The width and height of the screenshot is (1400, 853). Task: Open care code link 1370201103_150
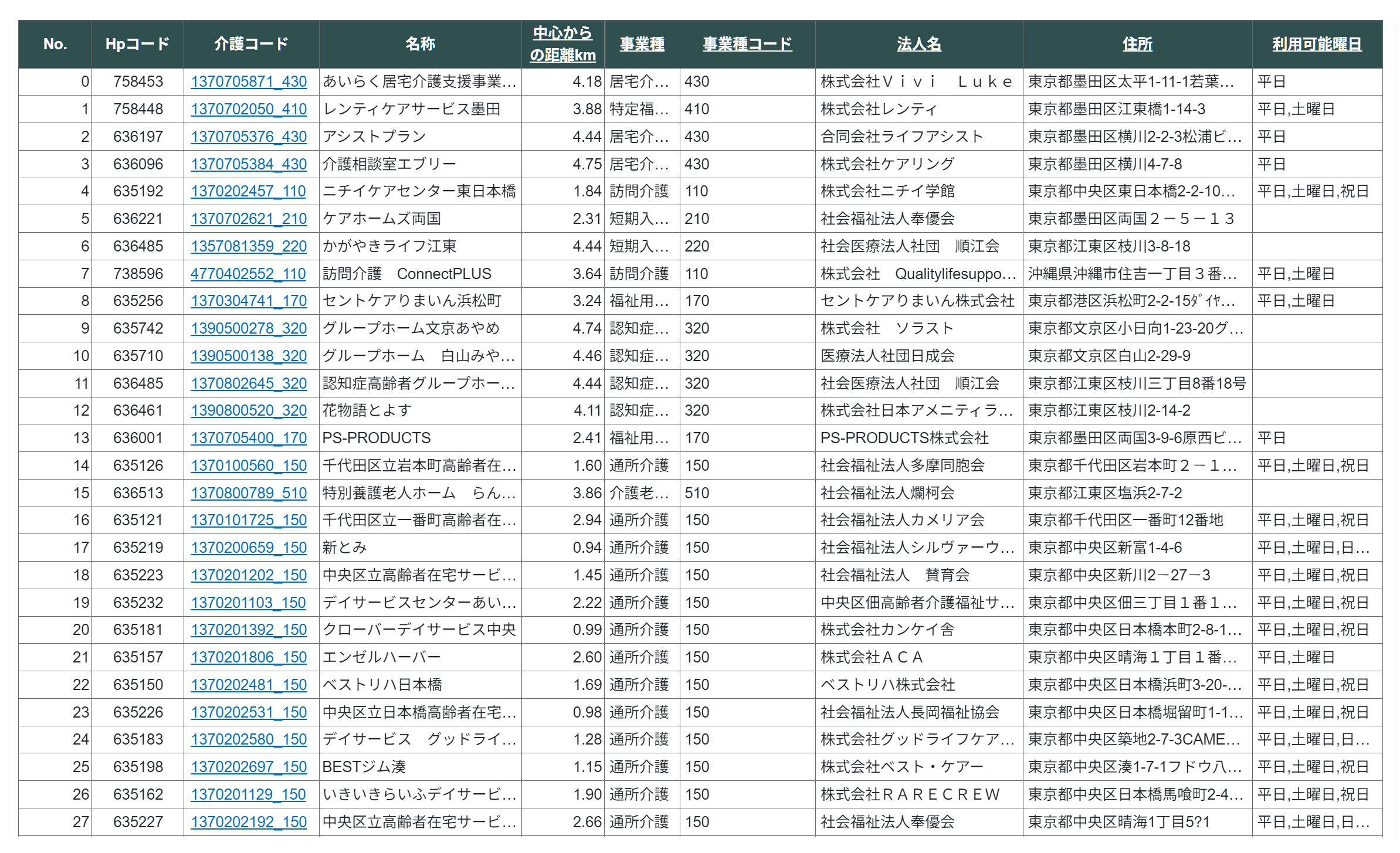pos(249,603)
